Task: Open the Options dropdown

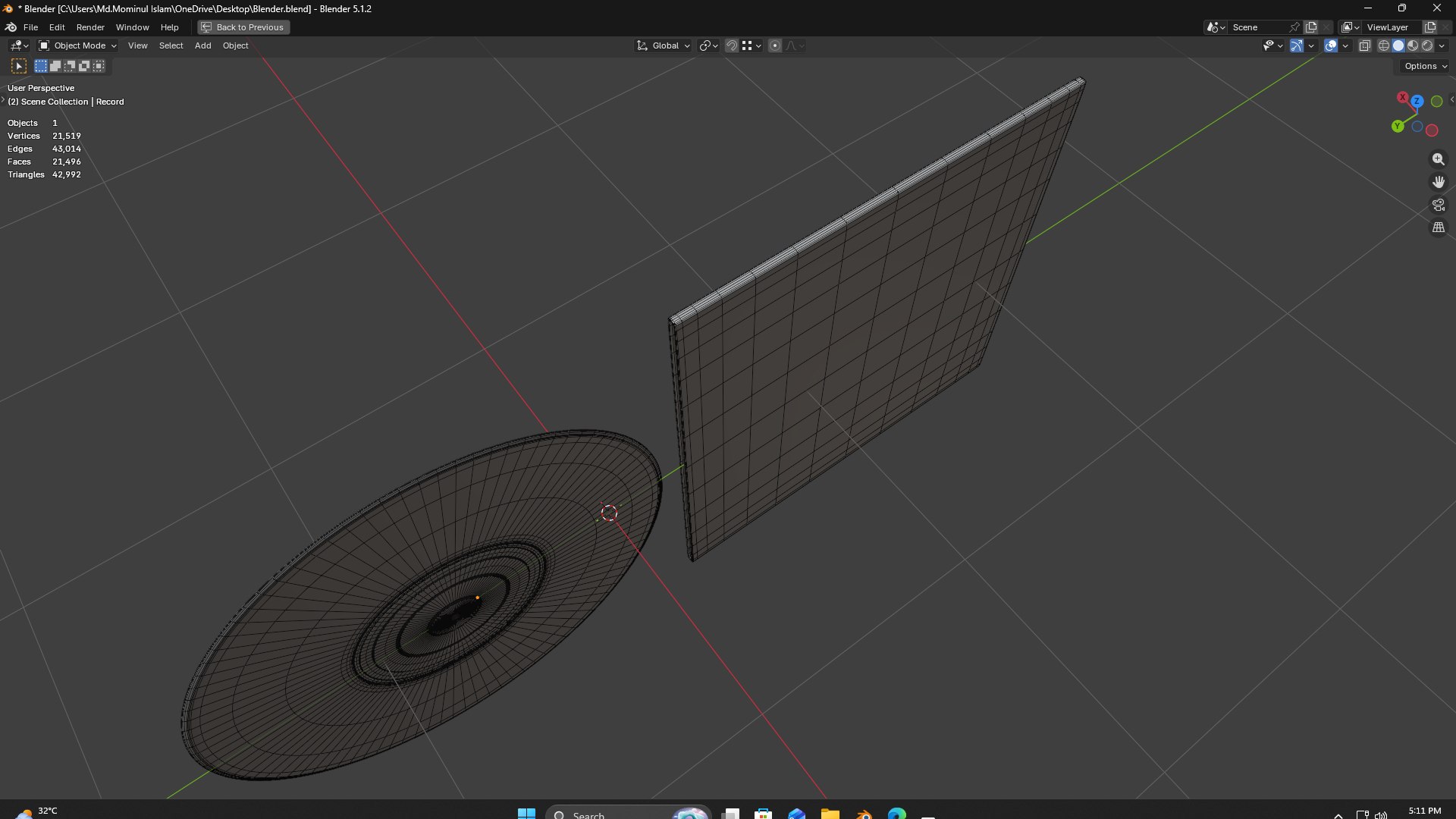Action: coord(1424,66)
